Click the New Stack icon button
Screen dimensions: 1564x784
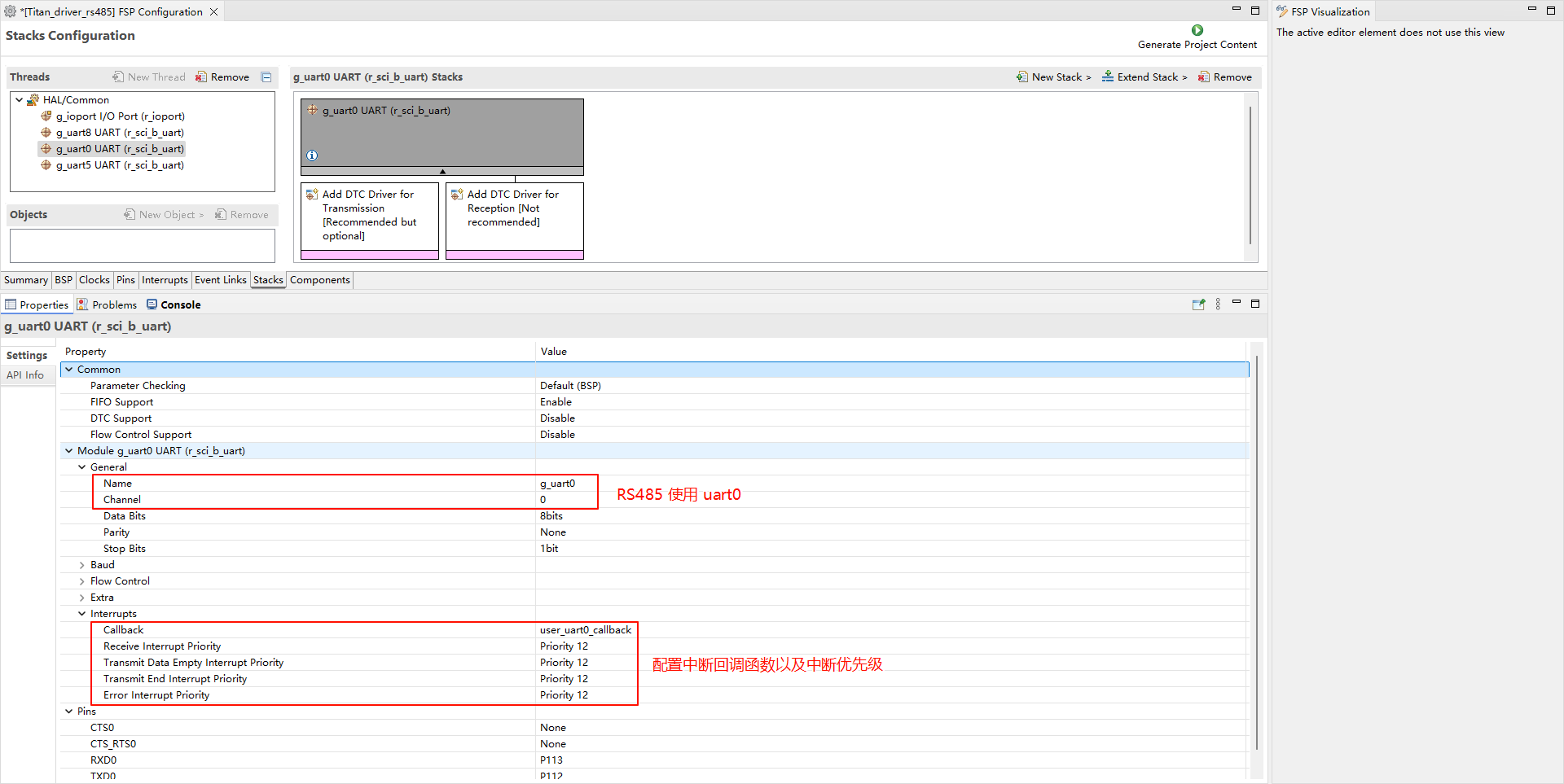(1022, 77)
